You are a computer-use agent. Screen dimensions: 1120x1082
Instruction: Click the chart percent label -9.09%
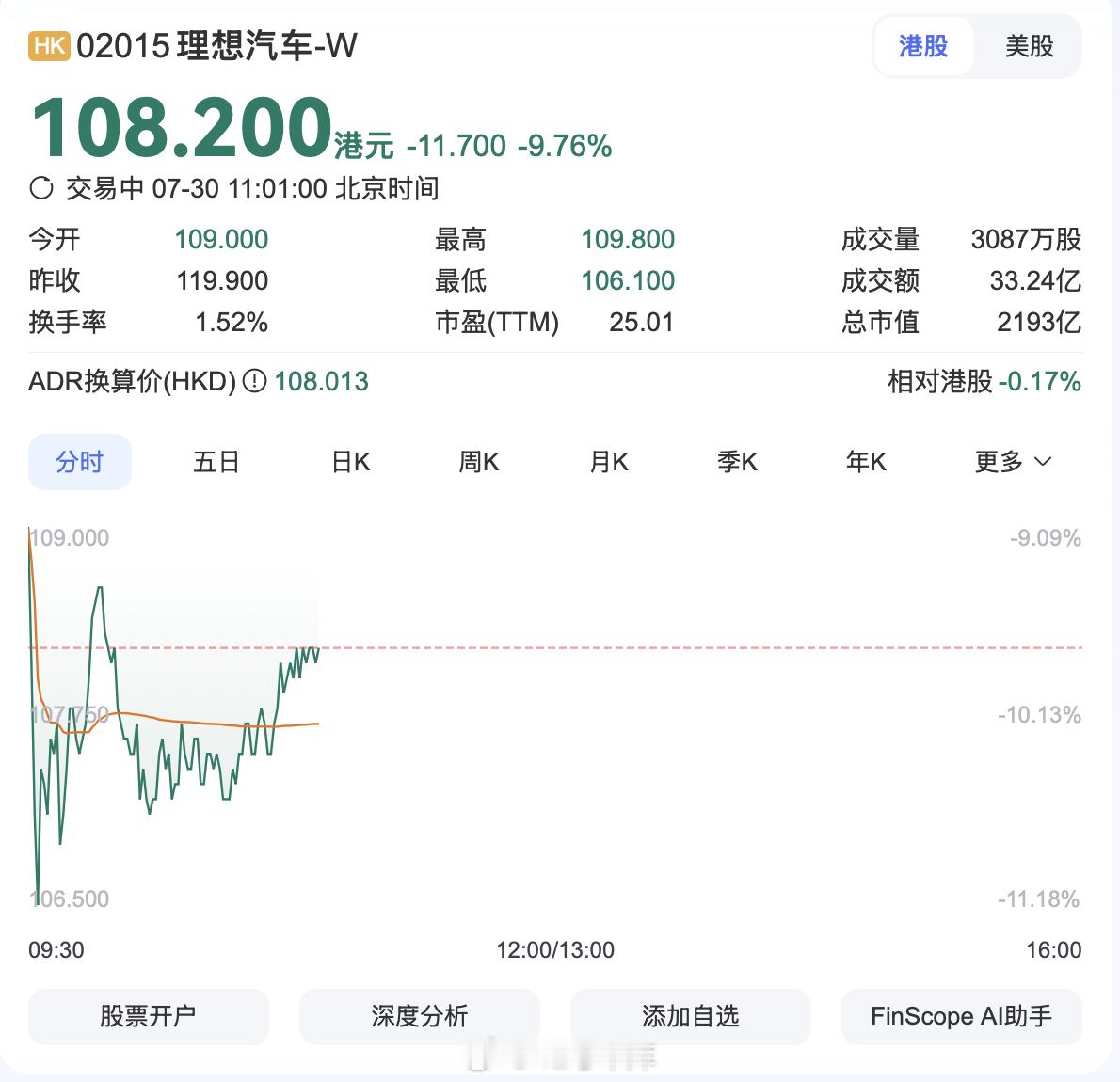pos(1045,538)
